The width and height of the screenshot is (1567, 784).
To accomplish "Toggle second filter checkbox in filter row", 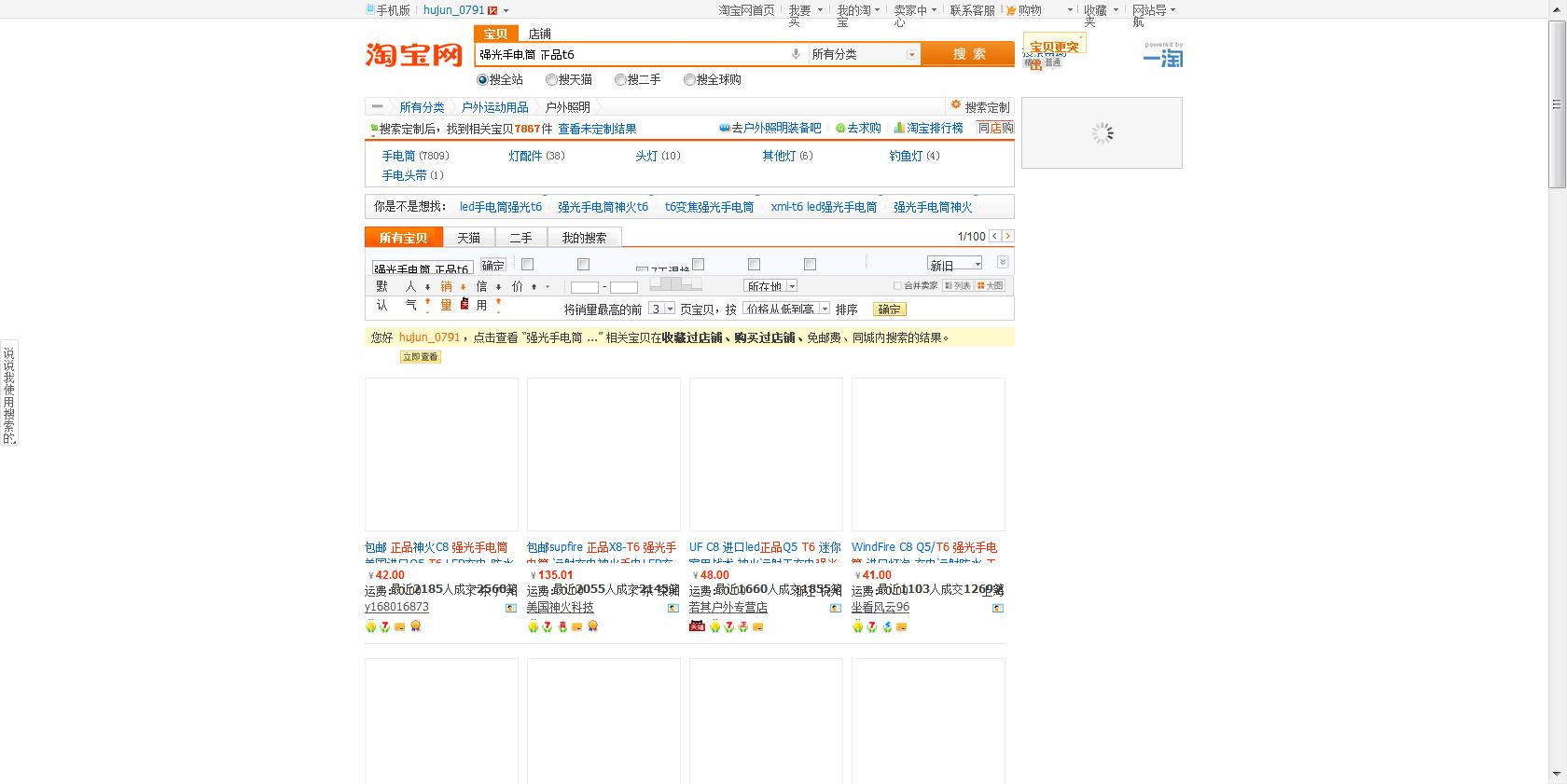I will [583, 264].
